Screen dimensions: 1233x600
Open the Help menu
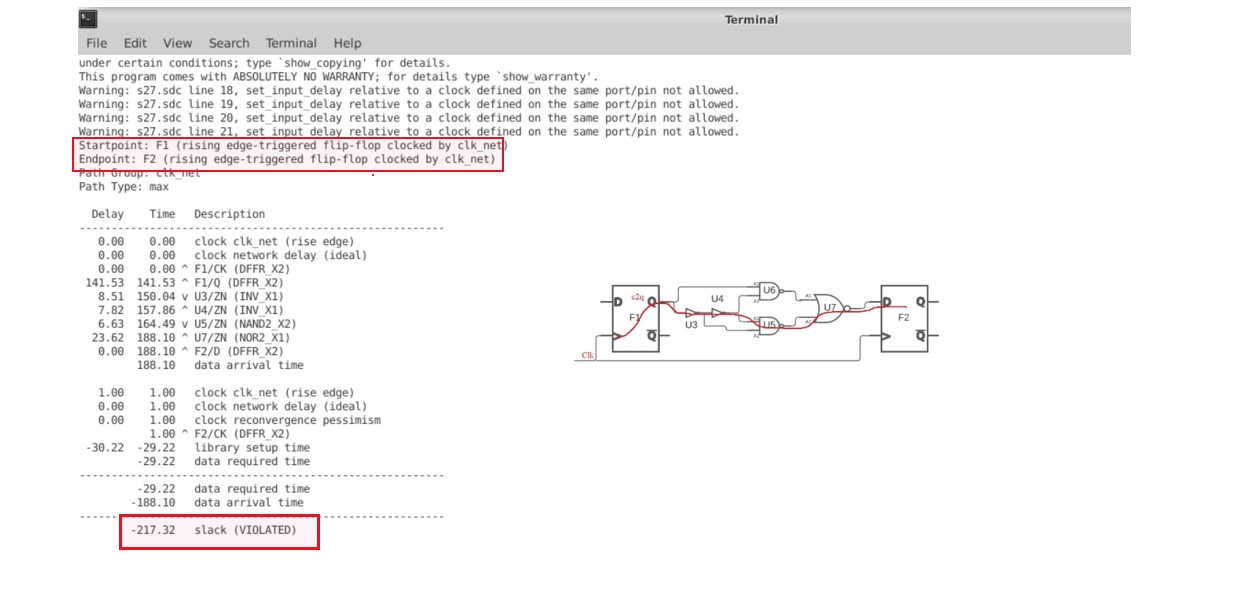click(346, 43)
